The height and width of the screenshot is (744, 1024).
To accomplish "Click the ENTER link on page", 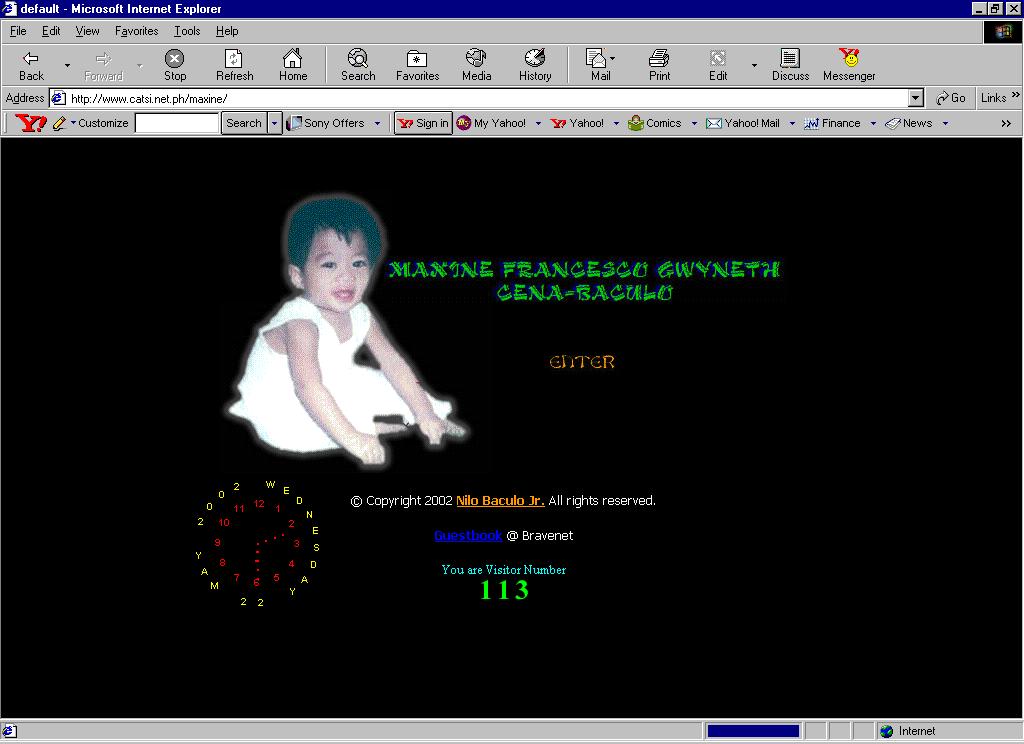I will point(582,362).
